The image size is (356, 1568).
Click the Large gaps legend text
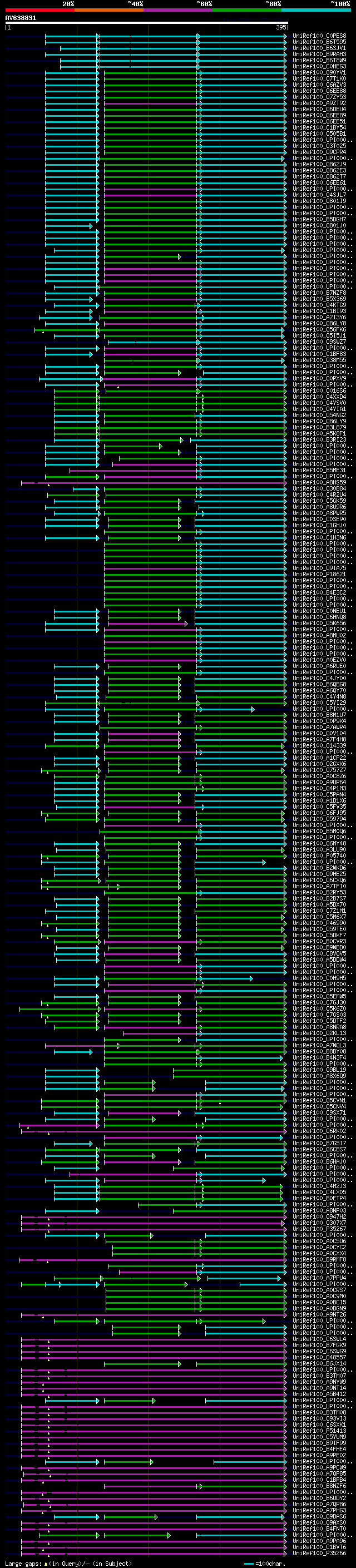coord(68,1563)
